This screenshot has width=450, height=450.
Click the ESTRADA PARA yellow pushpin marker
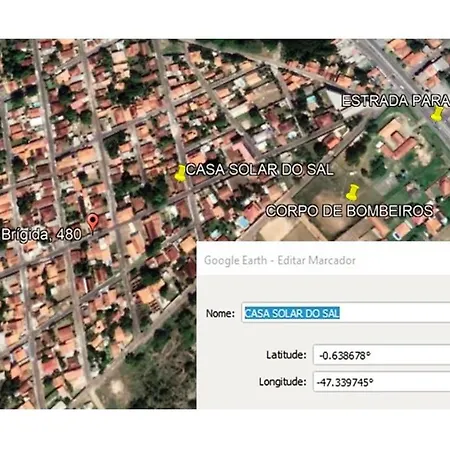437,114
